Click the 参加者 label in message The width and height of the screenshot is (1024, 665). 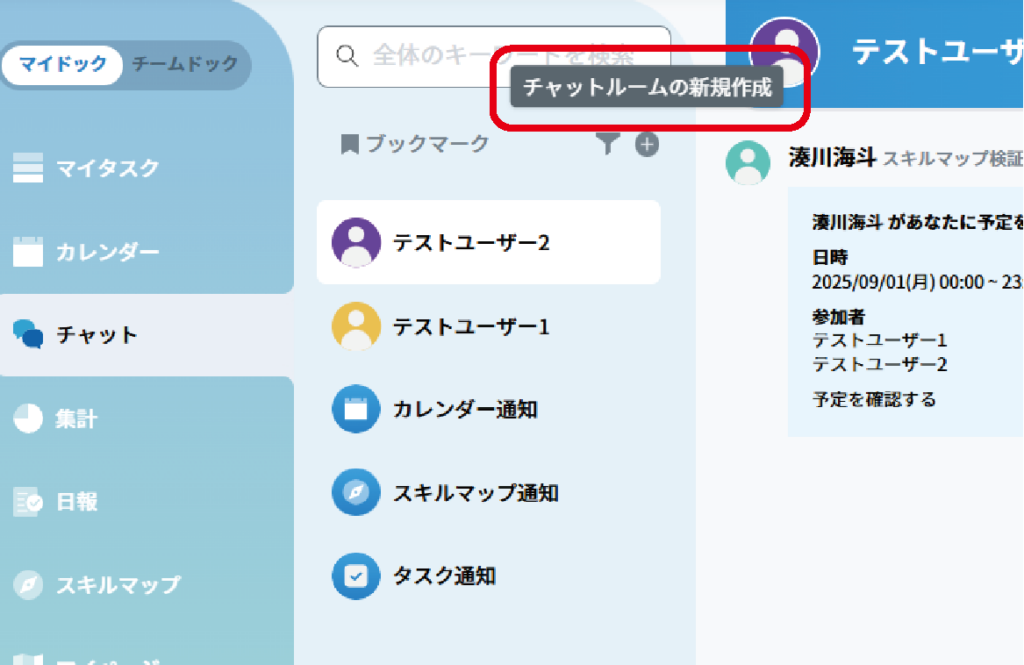(x=839, y=317)
